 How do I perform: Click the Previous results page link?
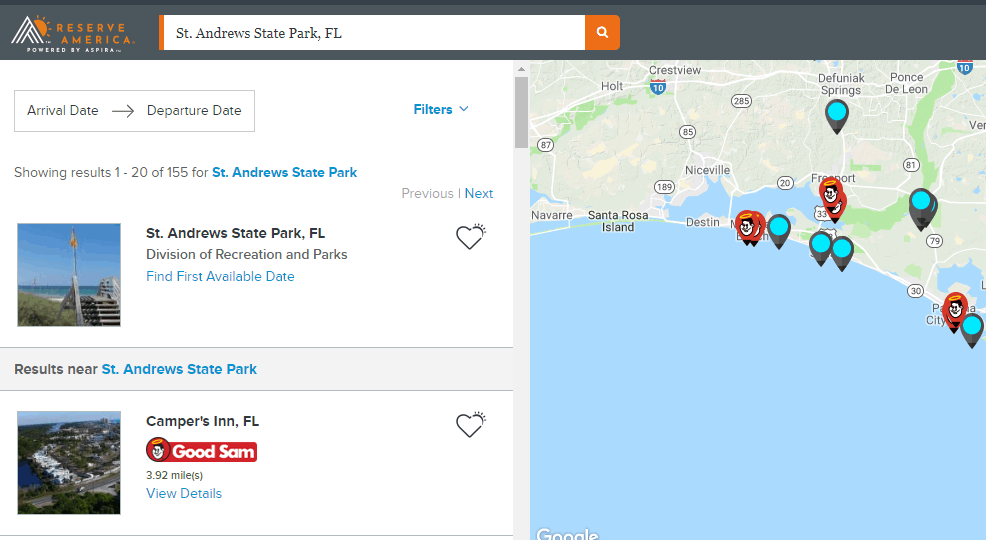428,194
